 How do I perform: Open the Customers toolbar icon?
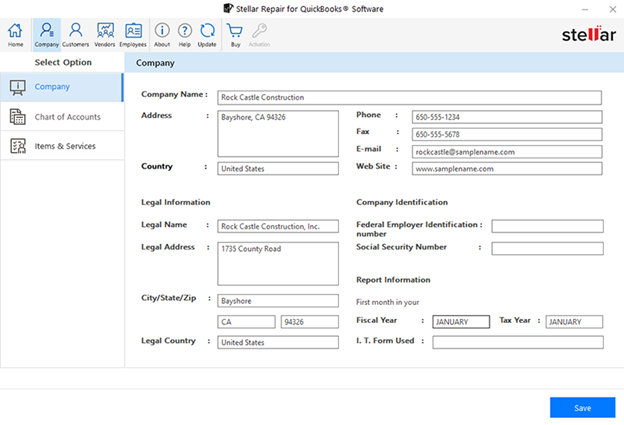click(75, 34)
